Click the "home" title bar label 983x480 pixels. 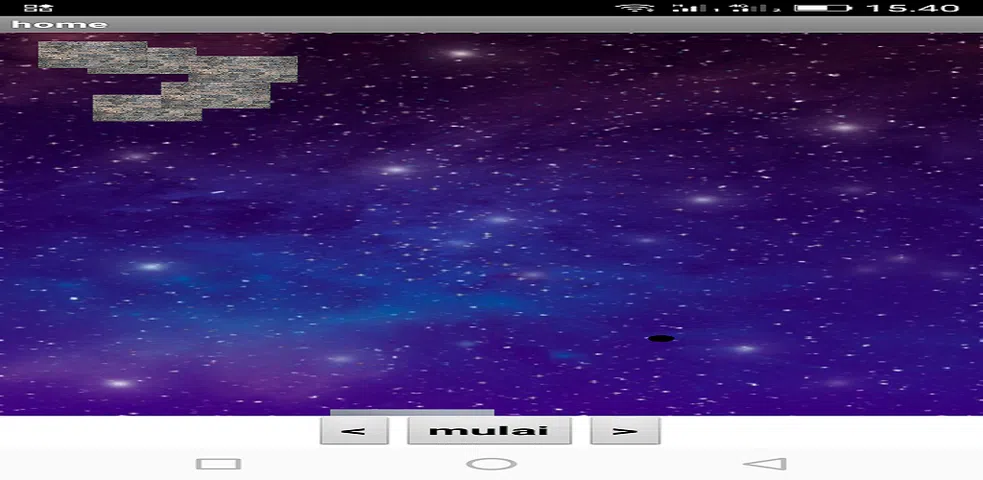(60, 24)
